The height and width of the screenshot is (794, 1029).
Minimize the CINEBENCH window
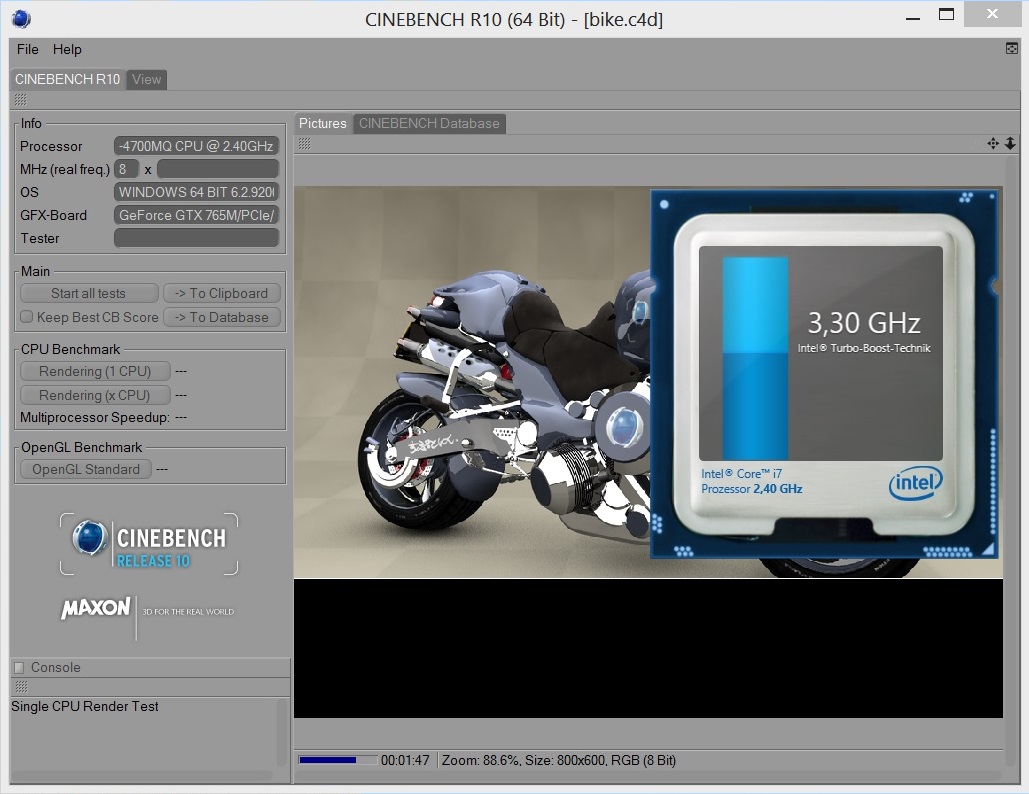(x=913, y=19)
